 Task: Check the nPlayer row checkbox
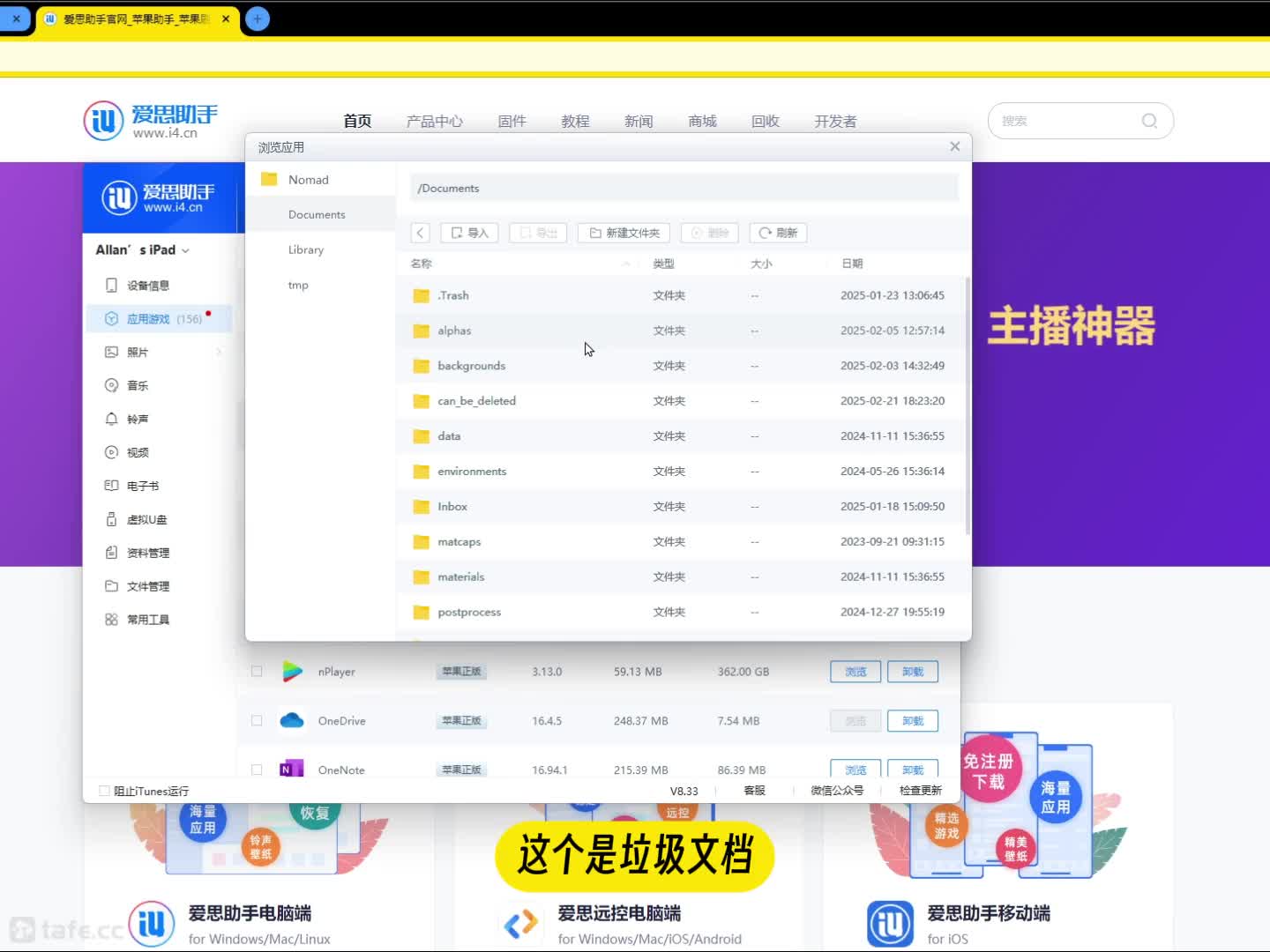click(x=257, y=672)
